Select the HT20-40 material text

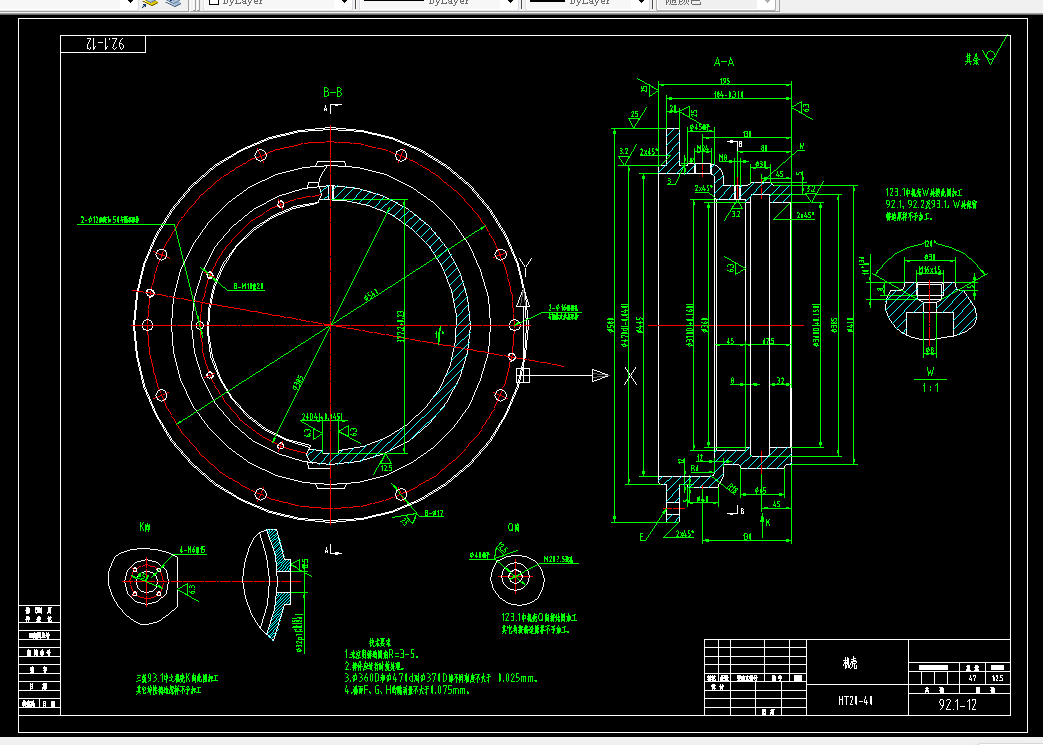pyautogui.click(x=855, y=700)
